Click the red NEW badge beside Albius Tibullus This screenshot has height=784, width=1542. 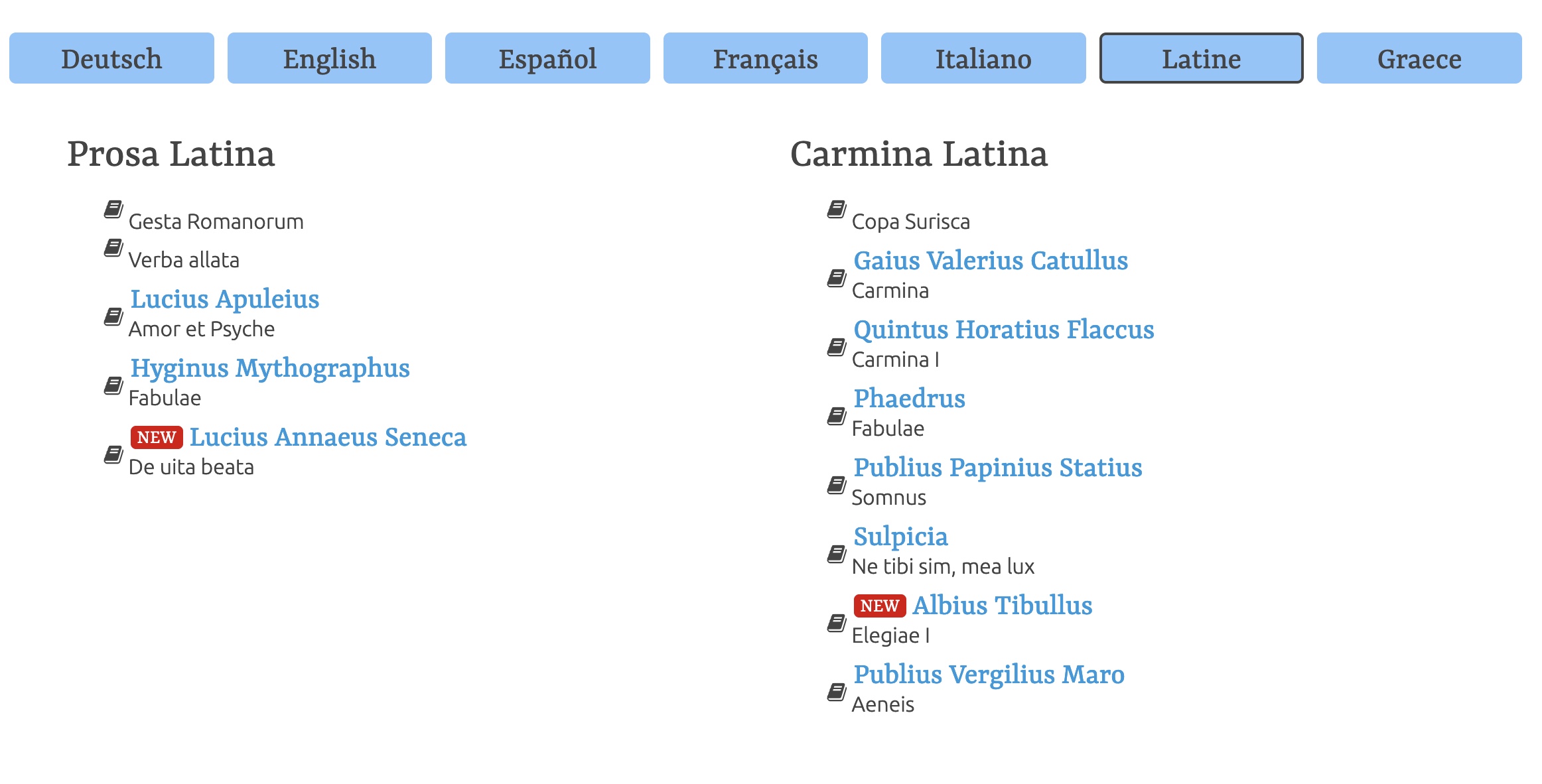pyautogui.click(x=880, y=606)
